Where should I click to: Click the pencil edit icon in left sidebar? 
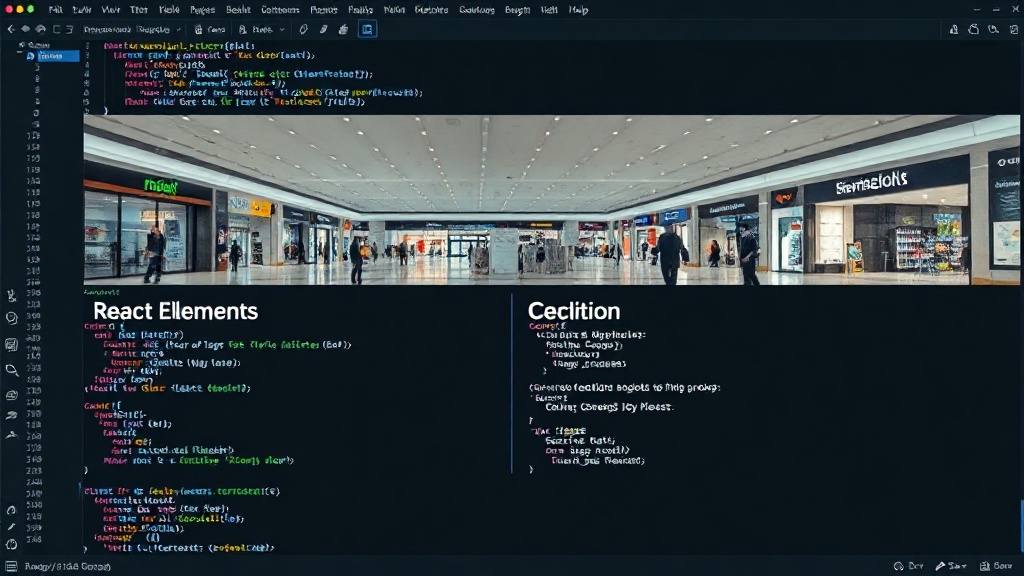tap(11, 526)
